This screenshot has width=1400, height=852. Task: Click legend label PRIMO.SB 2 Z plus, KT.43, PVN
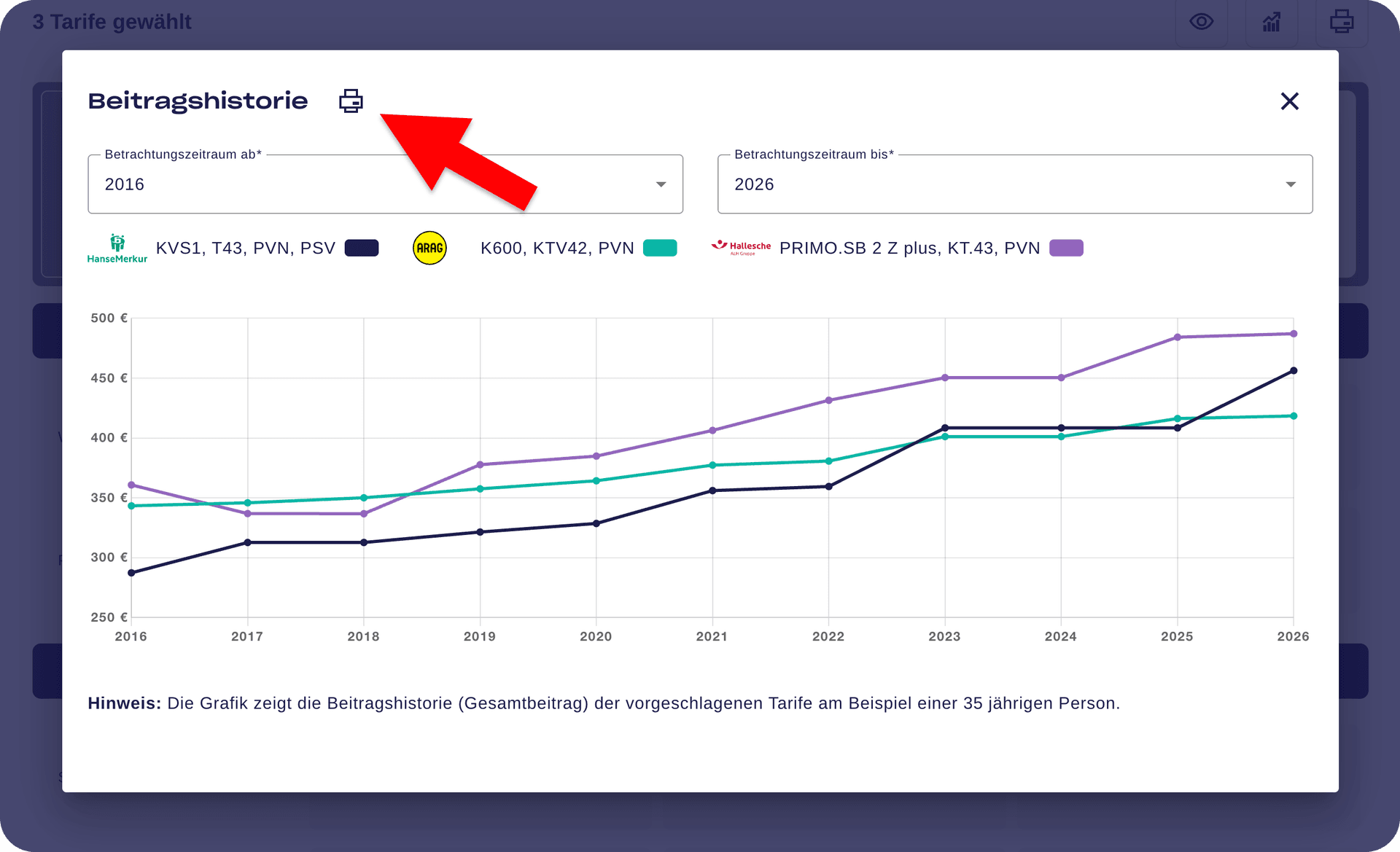point(909,248)
